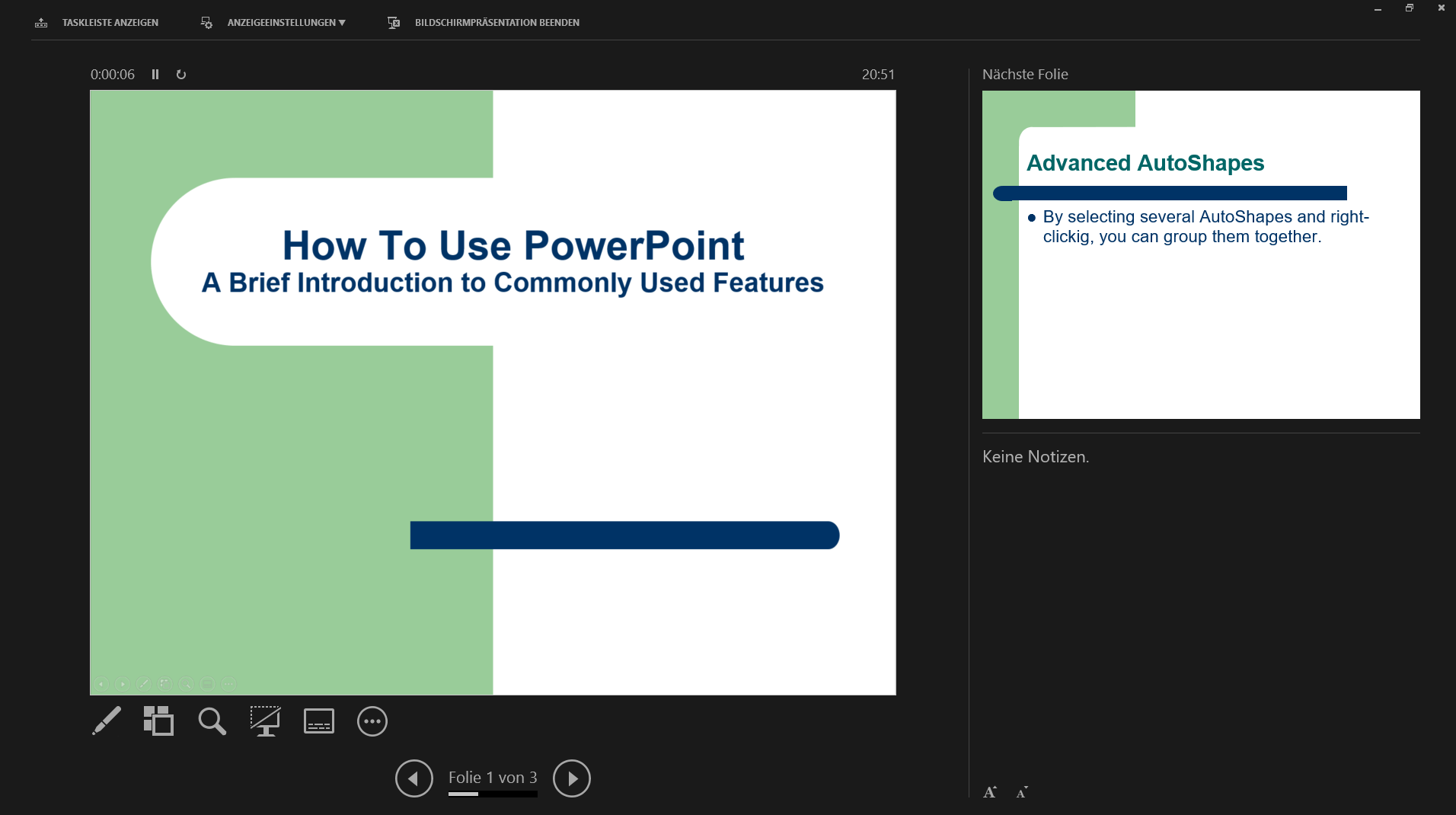Screen dimensions: 1456x815
Task: Pause the presentation timer
Action: click(155, 75)
